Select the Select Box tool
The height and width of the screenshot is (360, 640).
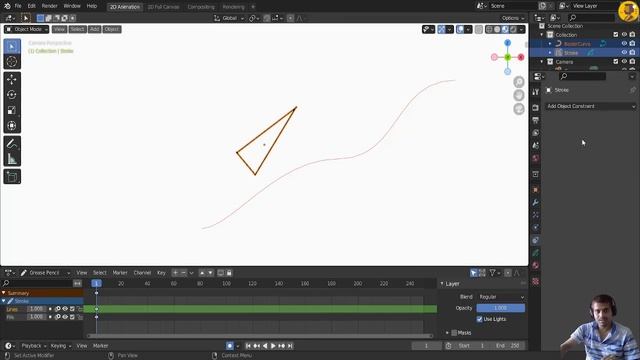(x=12, y=47)
